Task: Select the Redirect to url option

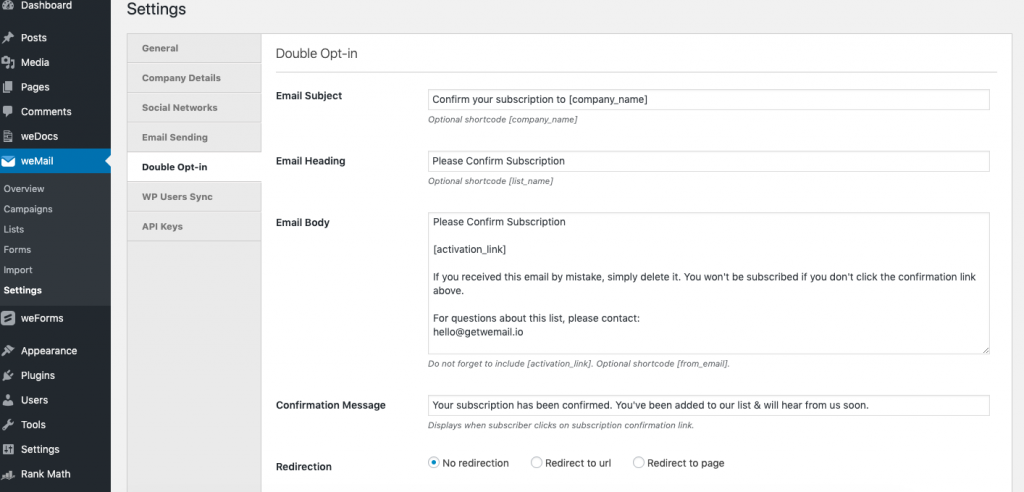Action: pos(536,463)
